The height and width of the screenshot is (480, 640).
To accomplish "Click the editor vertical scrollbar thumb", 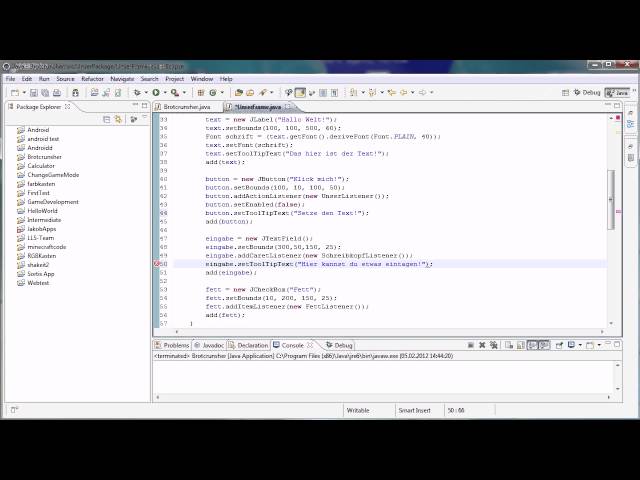I will 611,200.
